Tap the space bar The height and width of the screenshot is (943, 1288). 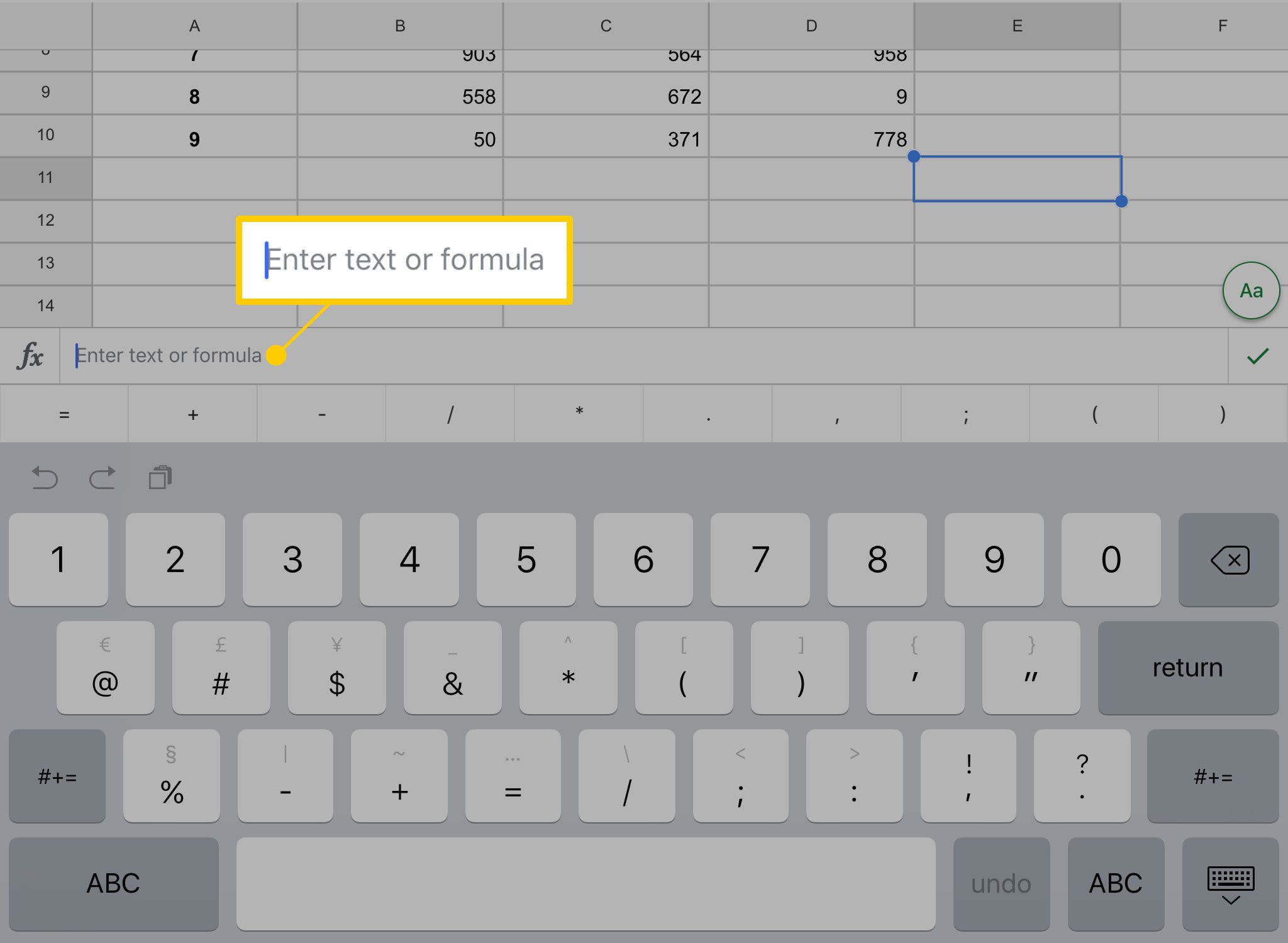click(x=586, y=884)
